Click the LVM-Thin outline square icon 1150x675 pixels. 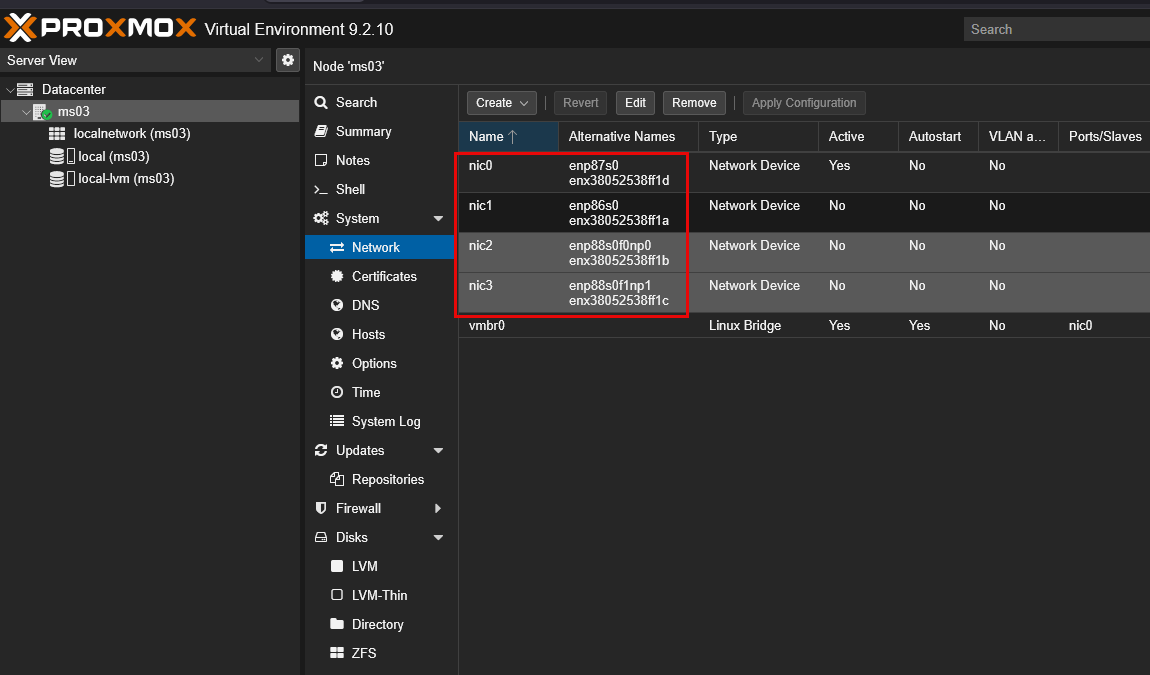tap(337, 595)
